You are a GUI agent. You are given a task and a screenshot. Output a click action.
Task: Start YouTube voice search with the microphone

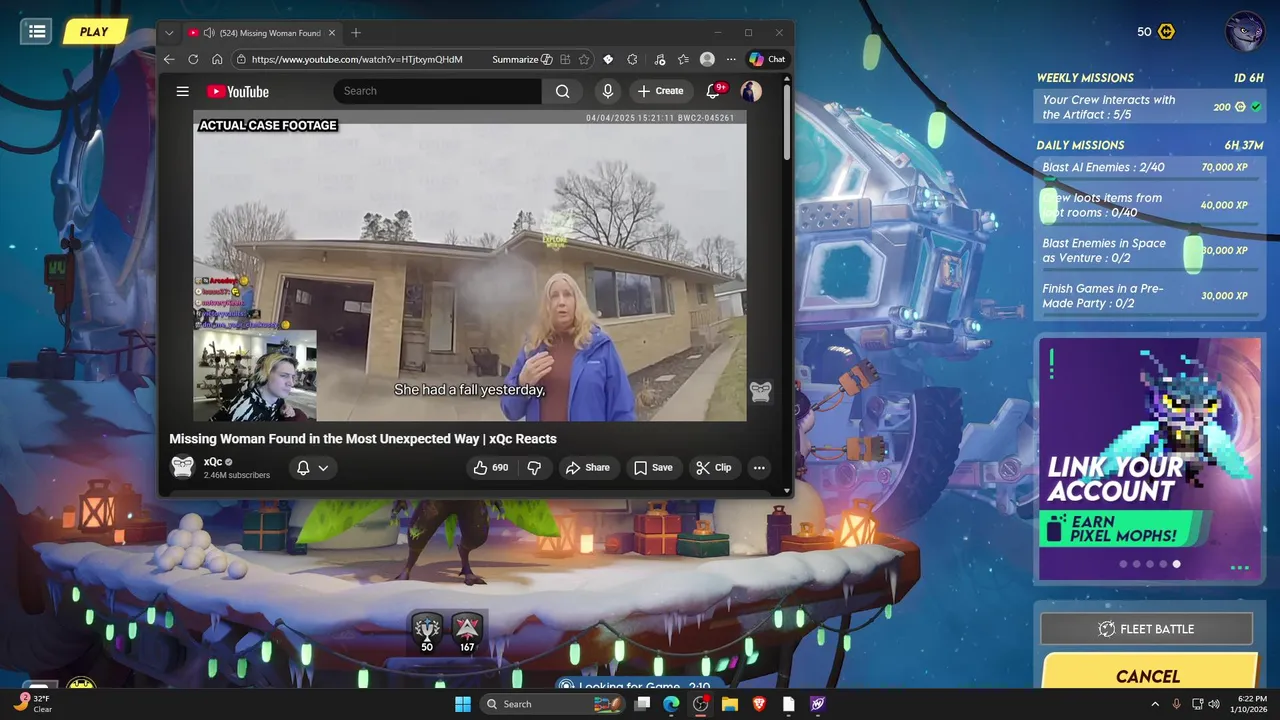tap(607, 91)
